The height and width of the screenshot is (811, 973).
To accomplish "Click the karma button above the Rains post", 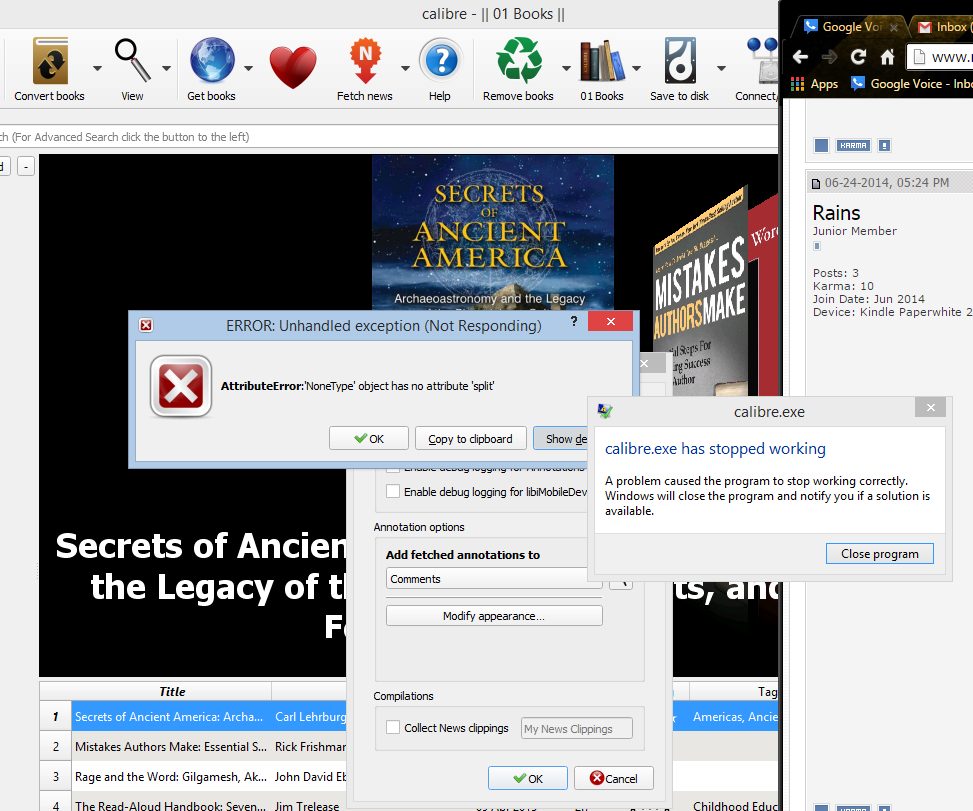I will tap(853, 145).
